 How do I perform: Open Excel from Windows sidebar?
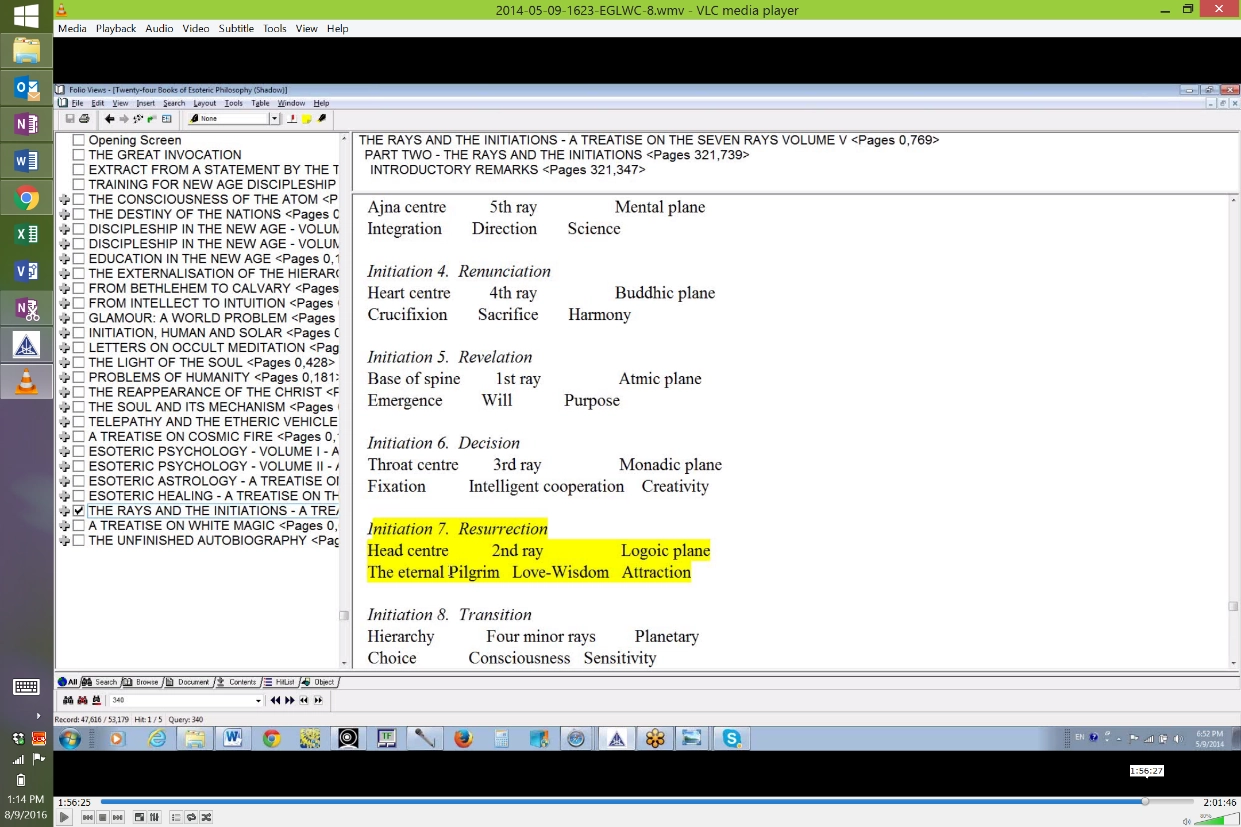pos(26,233)
